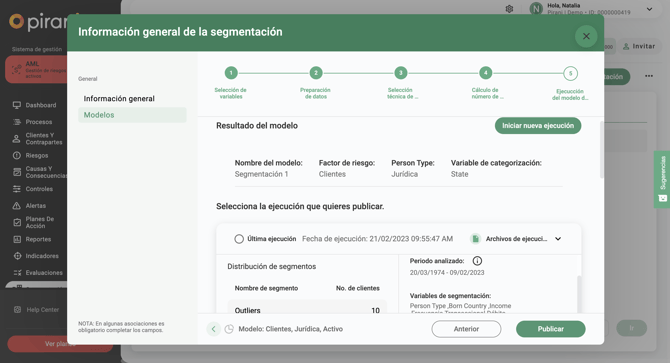Select Modelos in left panel

(132, 115)
